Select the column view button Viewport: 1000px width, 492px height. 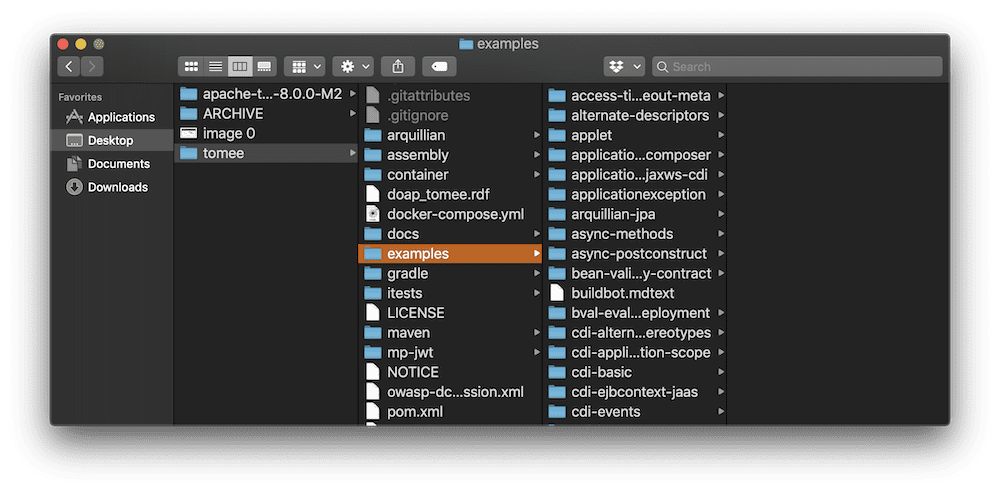click(240, 66)
